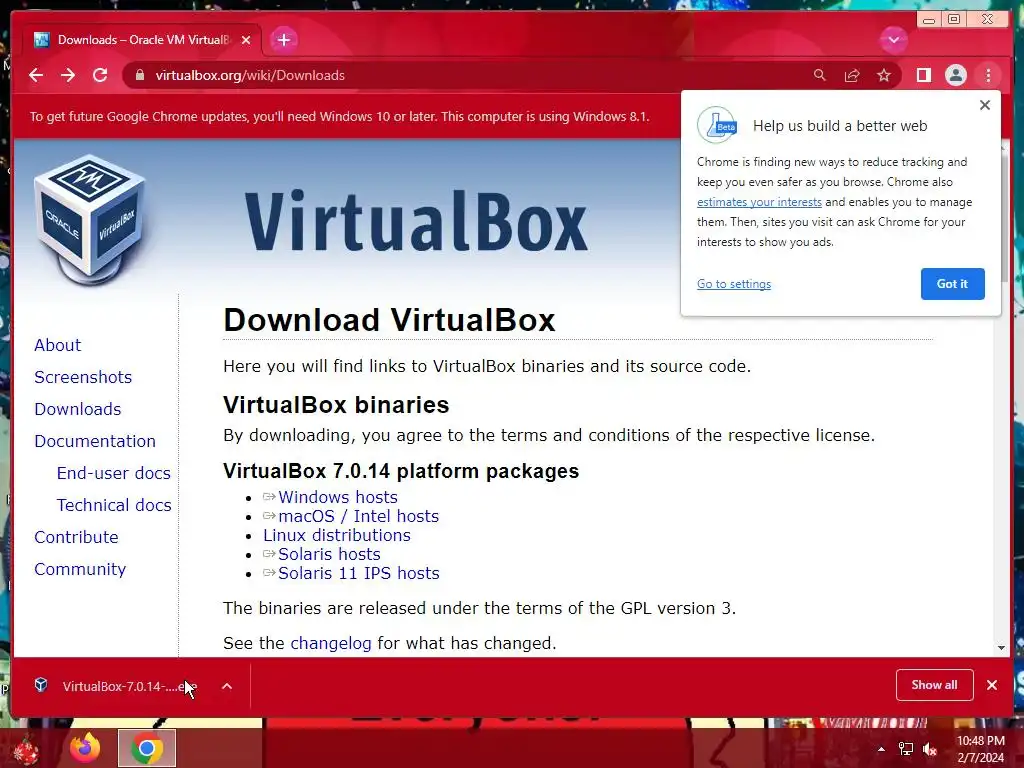Select the Downloads – Oracle VM VirtualBox tab
The height and width of the screenshot is (768, 1024).
click(x=142, y=40)
